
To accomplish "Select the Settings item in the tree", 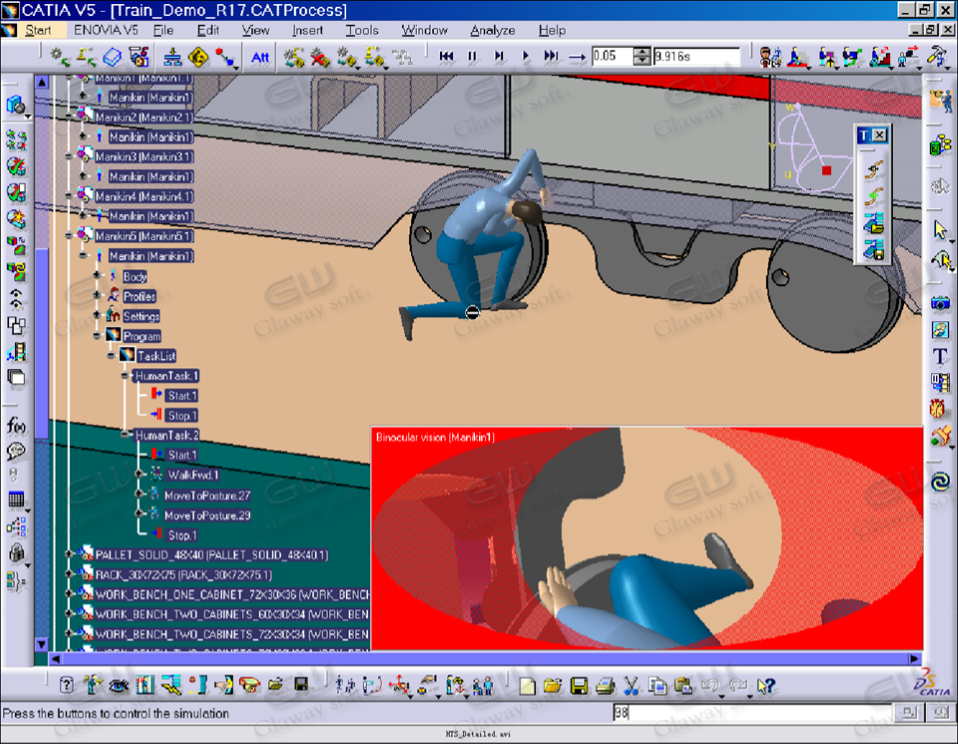I will click(141, 316).
